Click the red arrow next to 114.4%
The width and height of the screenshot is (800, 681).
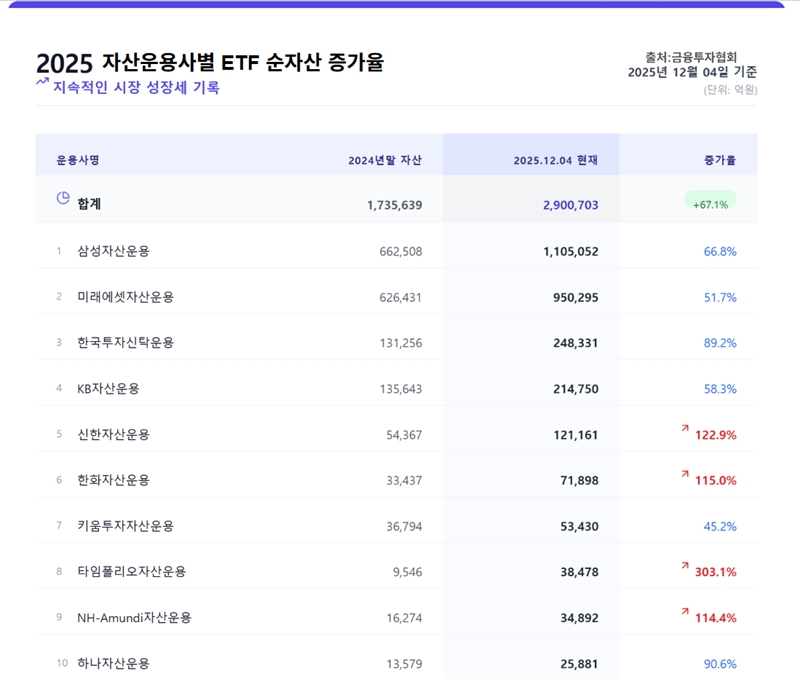tap(685, 611)
